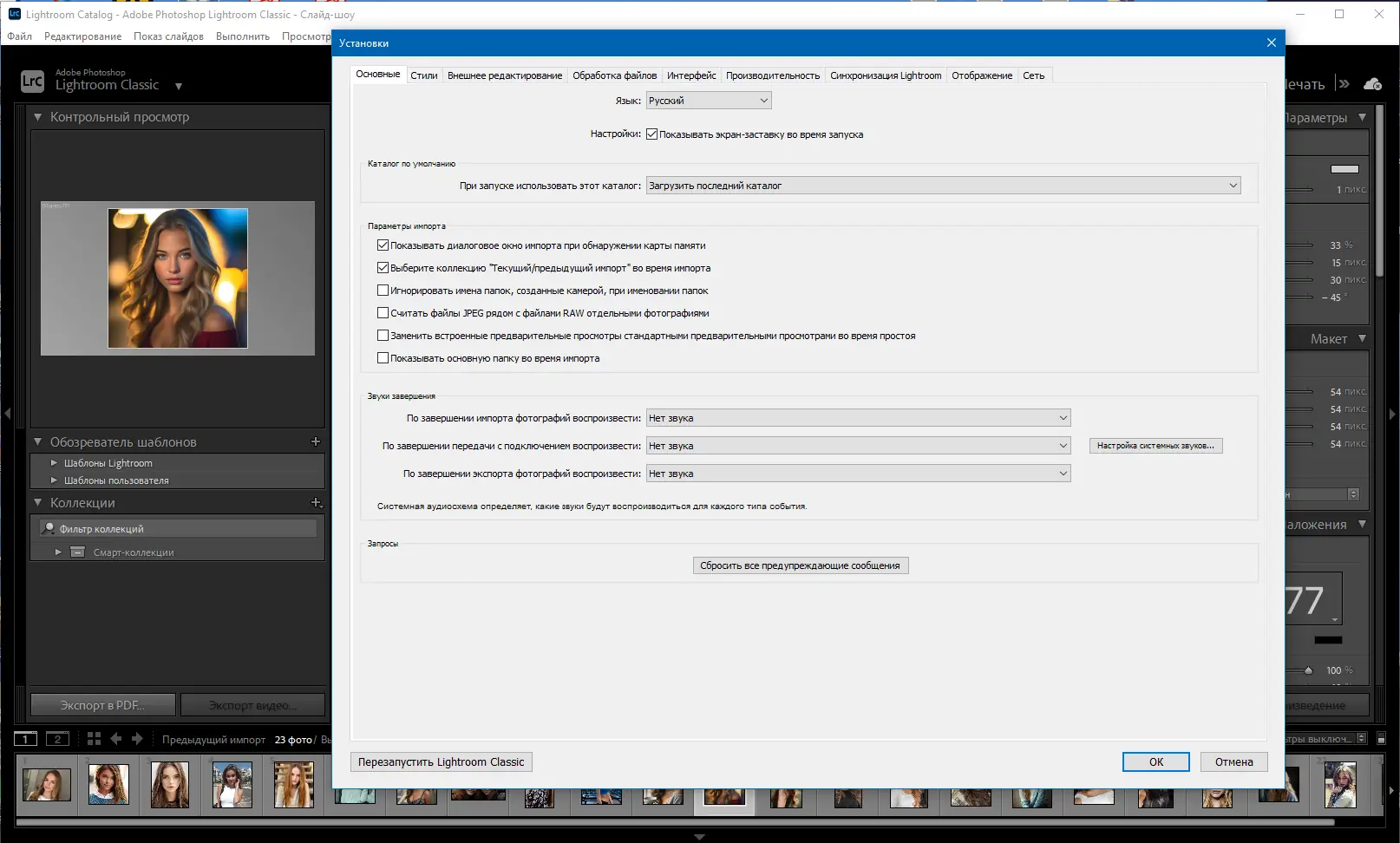Viewport: 1400px width, 843px height.
Task: Switch to the Внешнее редактирование tab
Action: (505, 75)
